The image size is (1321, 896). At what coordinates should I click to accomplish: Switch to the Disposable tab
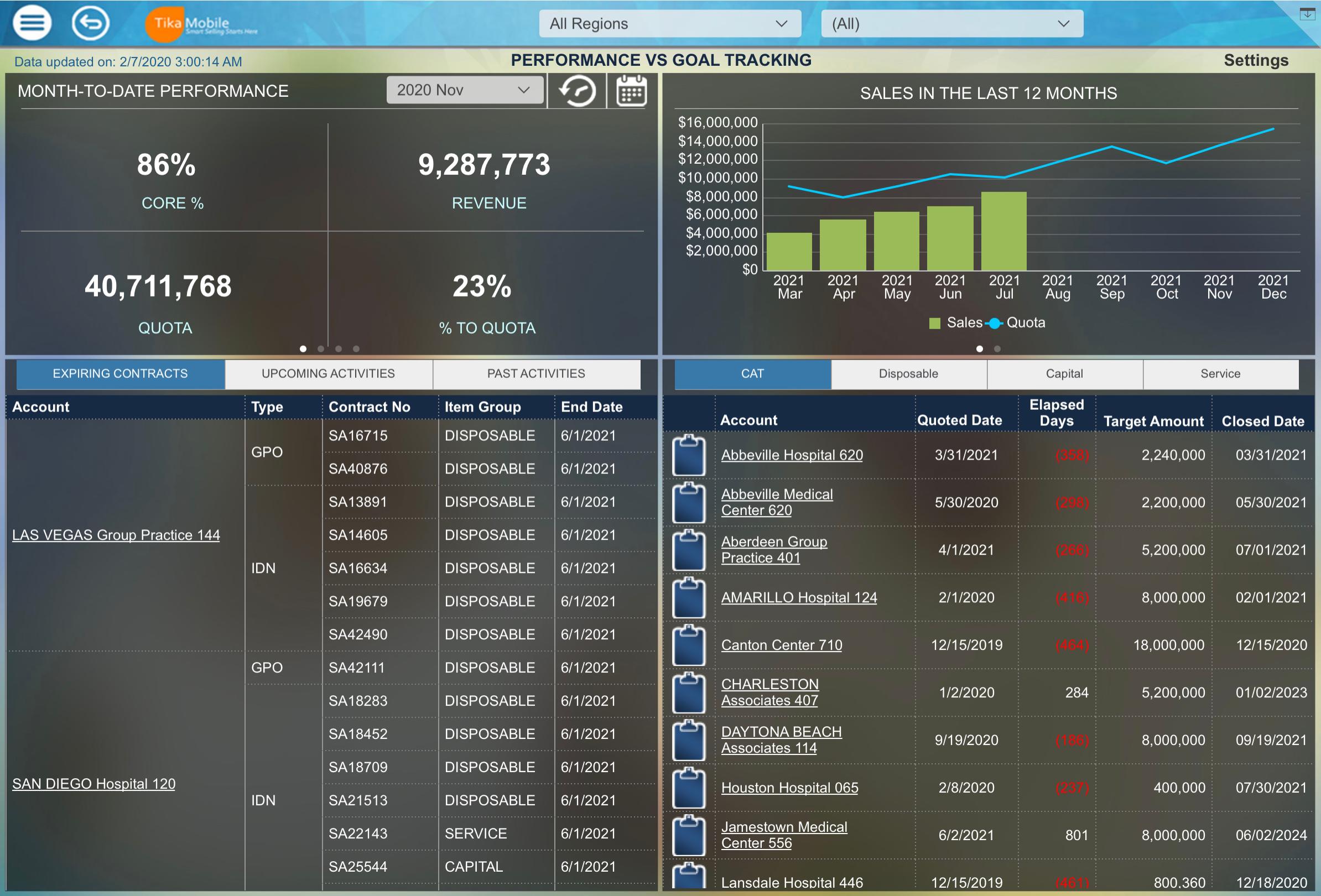(908, 374)
